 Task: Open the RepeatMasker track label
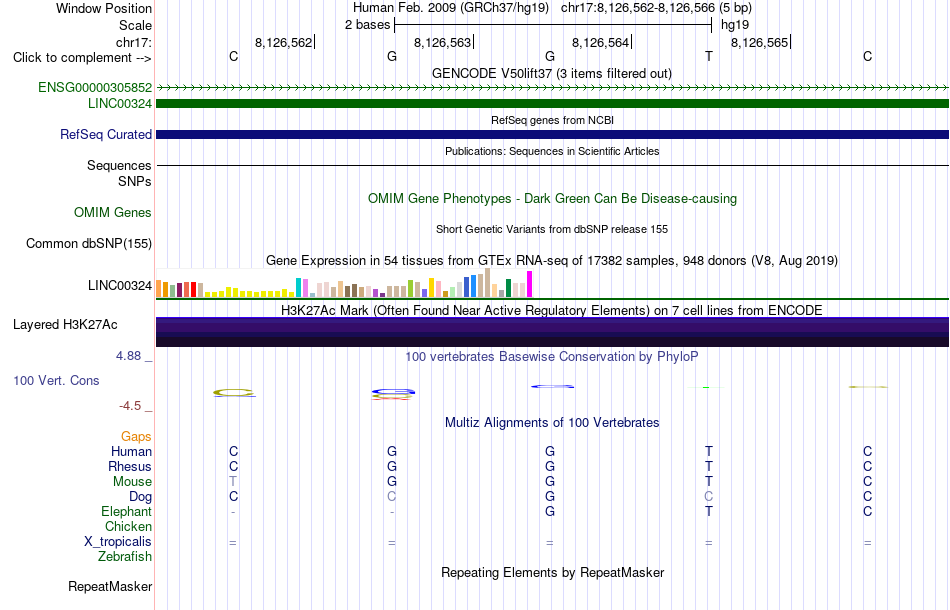(x=110, y=586)
